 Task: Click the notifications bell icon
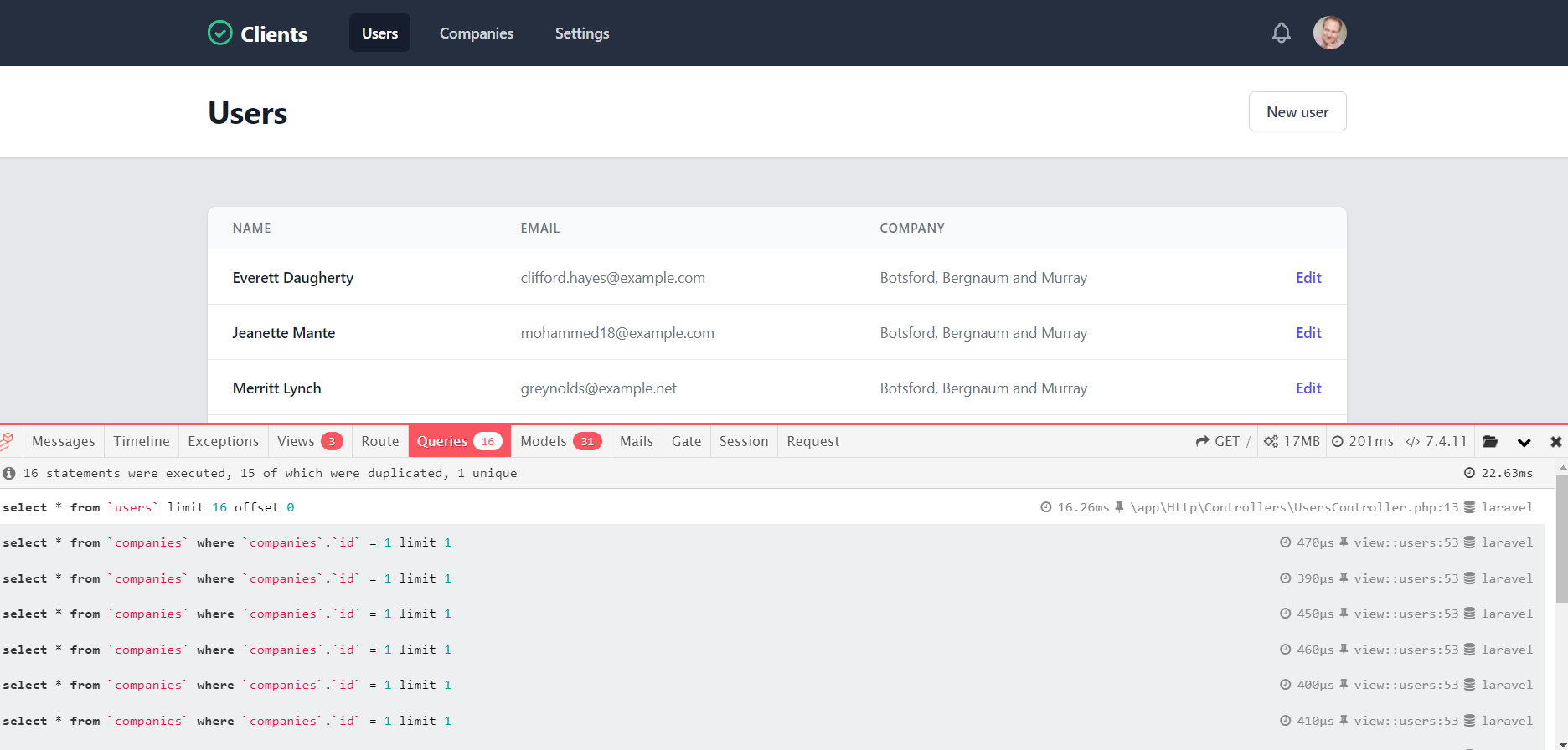coord(1281,33)
